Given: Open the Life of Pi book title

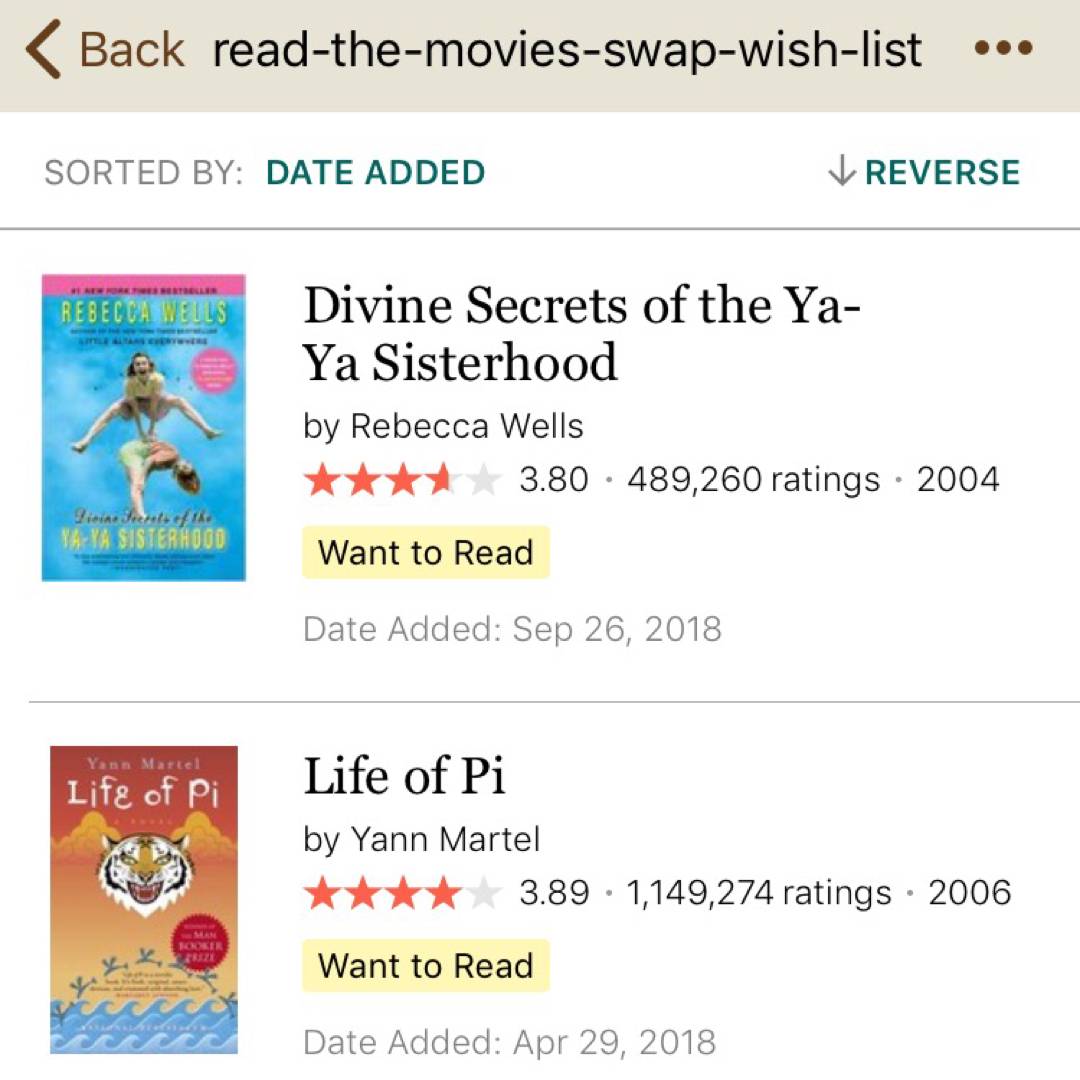Looking at the screenshot, I should pyautogui.click(x=404, y=777).
